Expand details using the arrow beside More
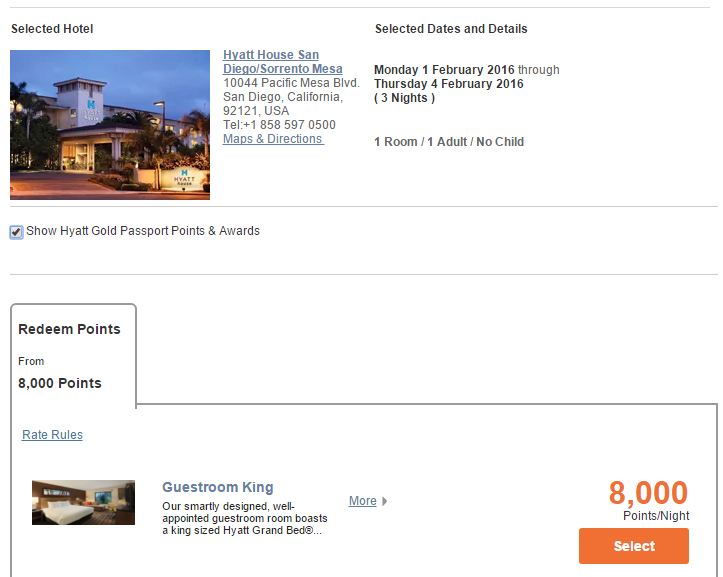The height and width of the screenshot is (577, 723). tap(385, 501)
